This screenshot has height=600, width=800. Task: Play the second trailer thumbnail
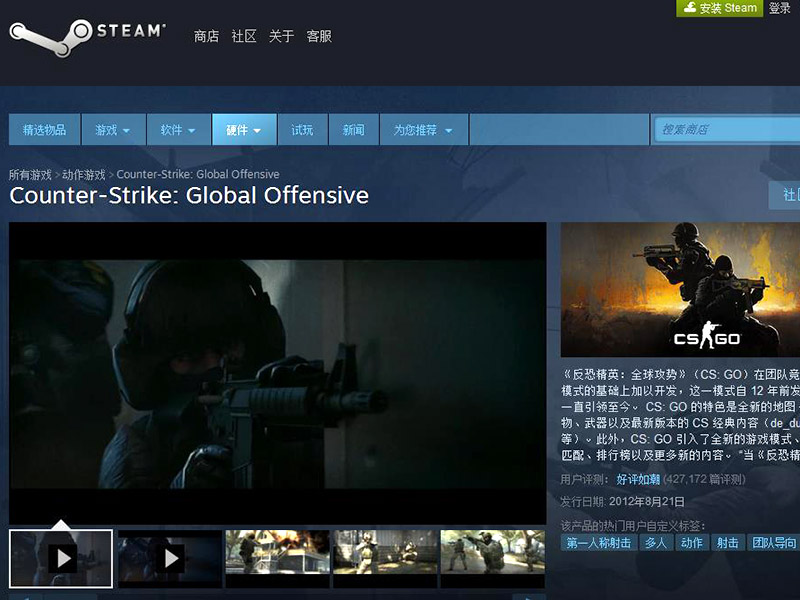coord(170,559)
